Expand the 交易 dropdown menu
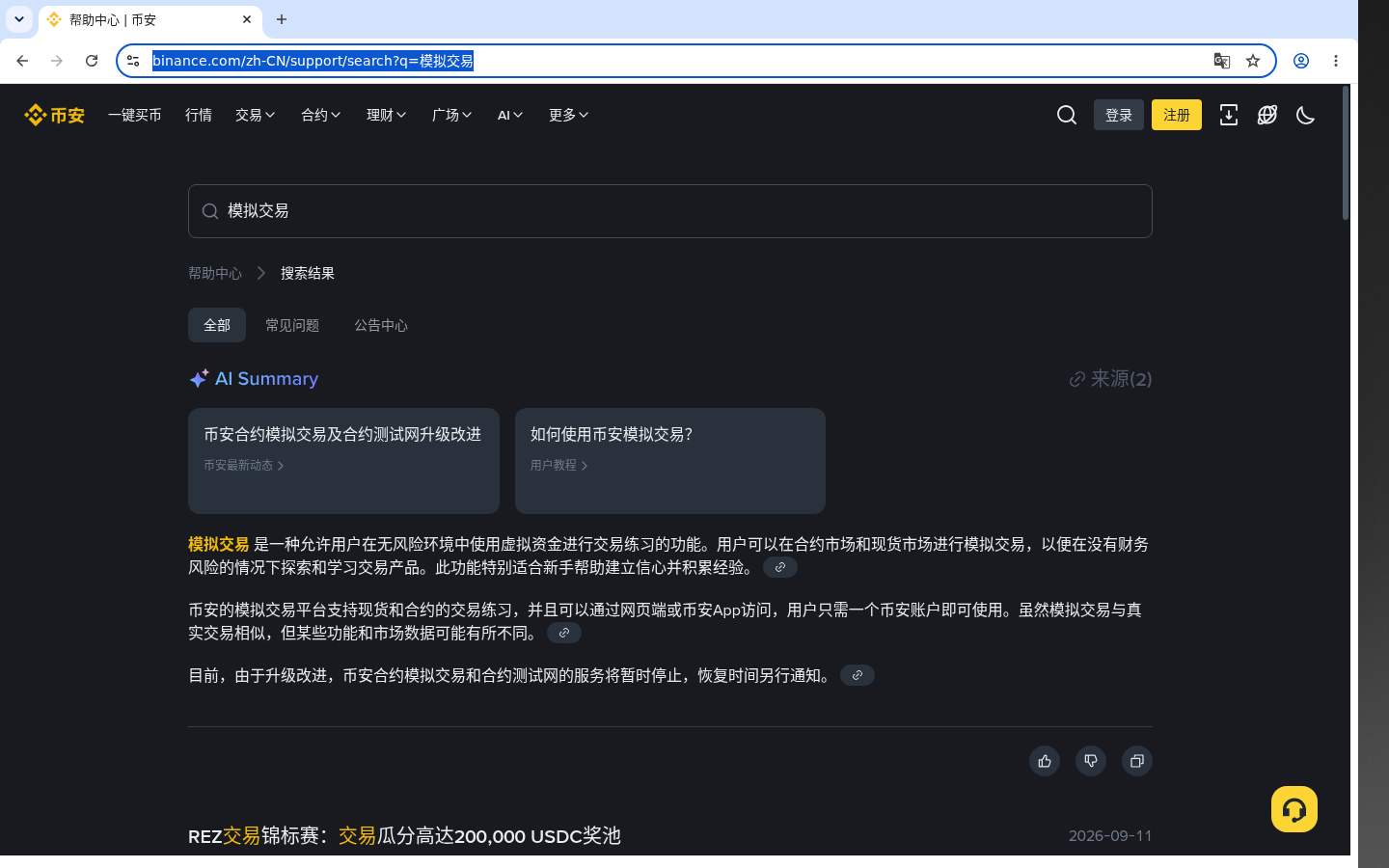 tap(256, 115)
